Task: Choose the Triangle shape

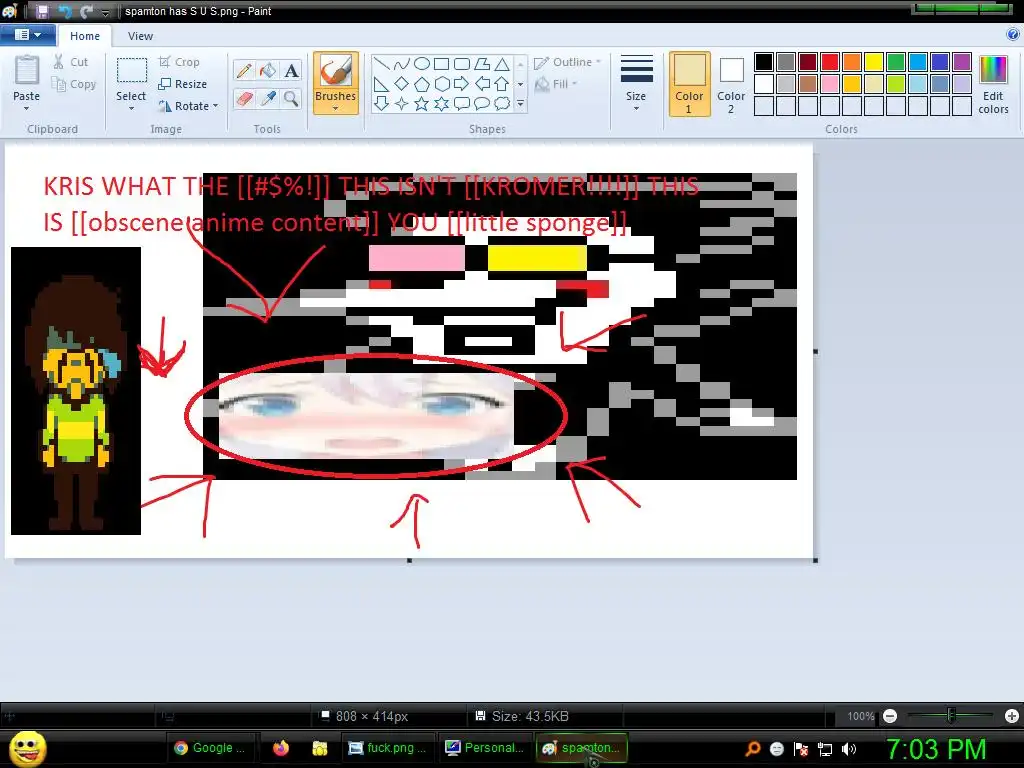Action: [502, 63]
